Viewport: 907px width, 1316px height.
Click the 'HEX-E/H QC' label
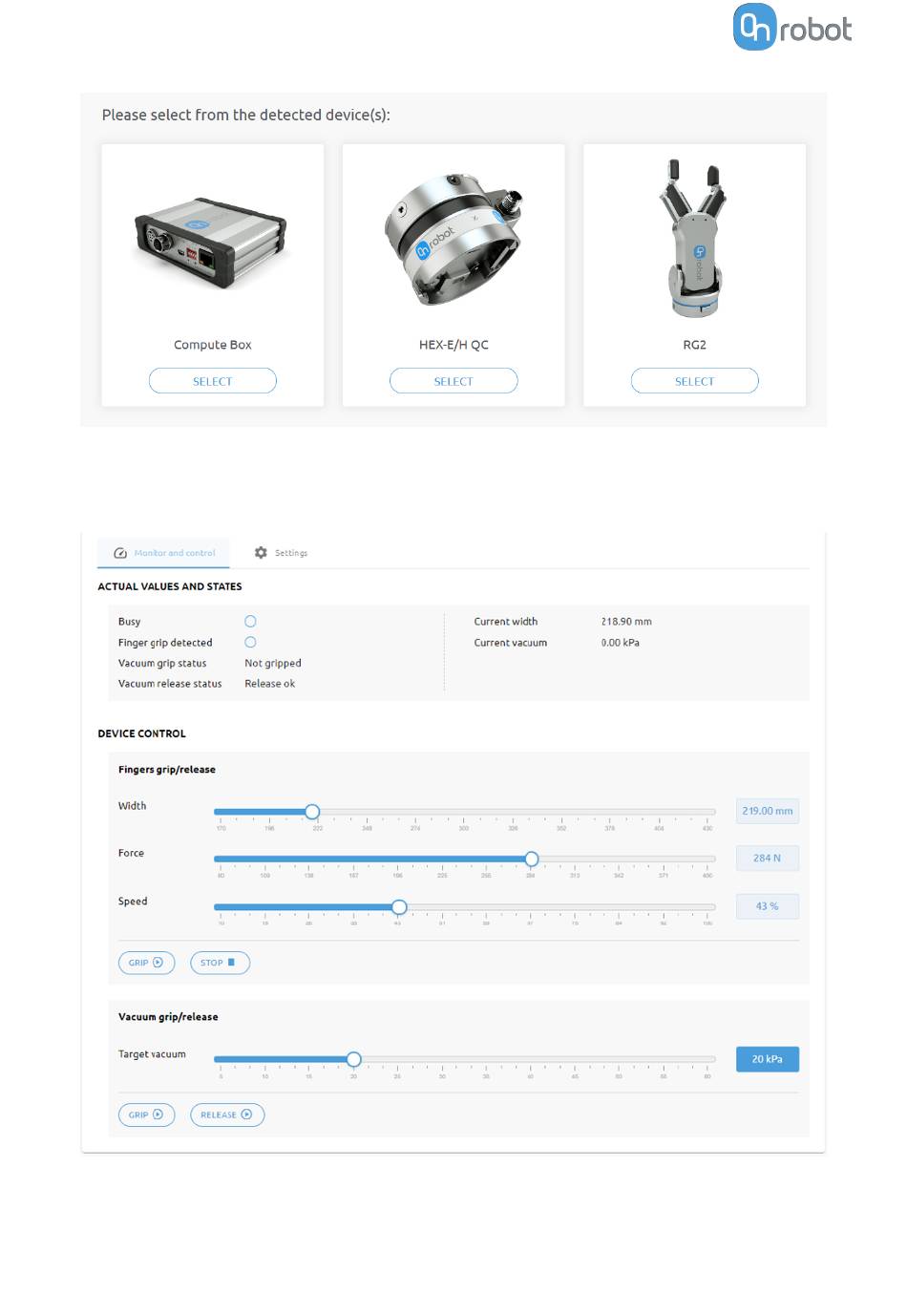(x=453, y=345)
